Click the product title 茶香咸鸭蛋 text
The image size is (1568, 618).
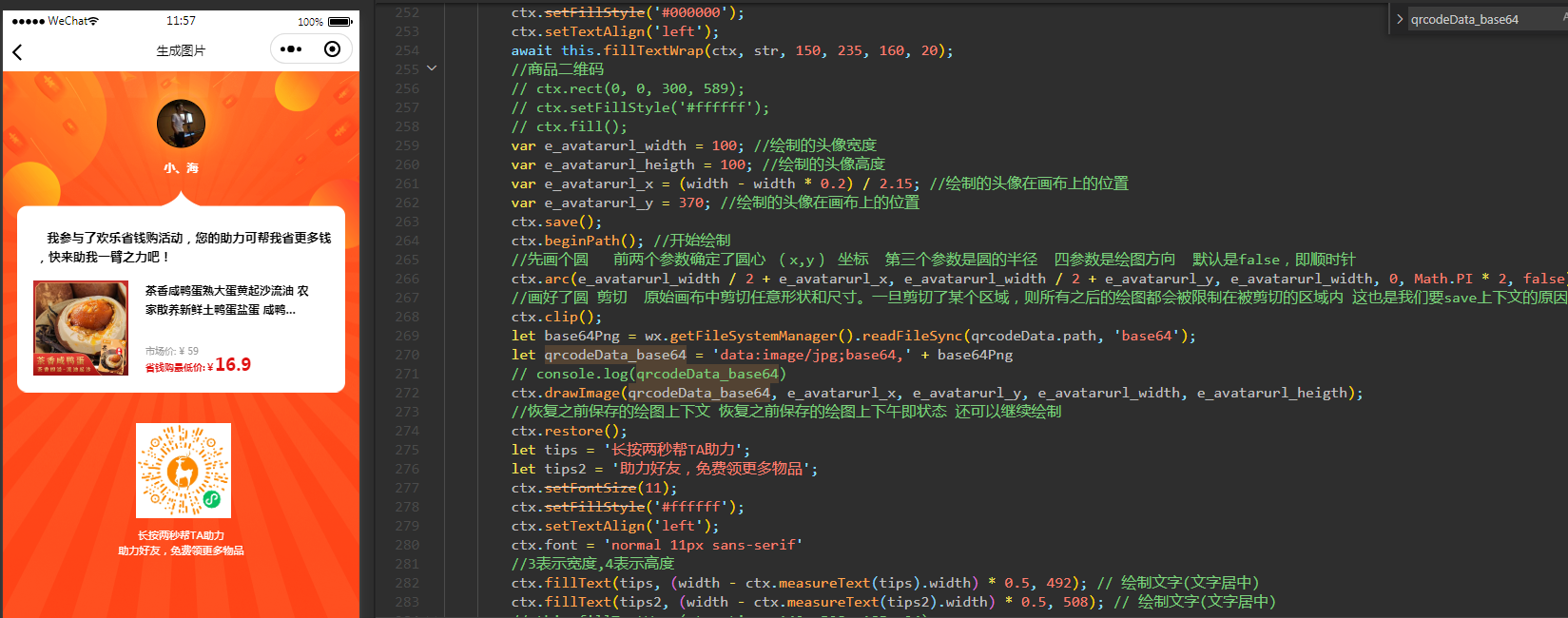coord(227,299)
